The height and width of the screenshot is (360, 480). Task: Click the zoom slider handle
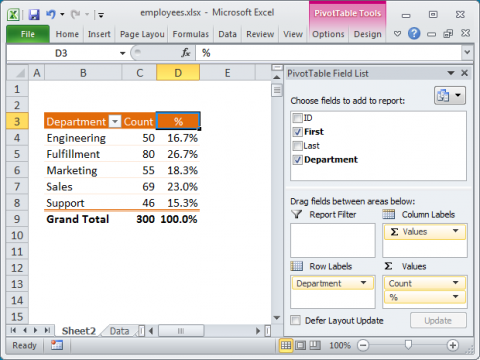tap(408, 345)
